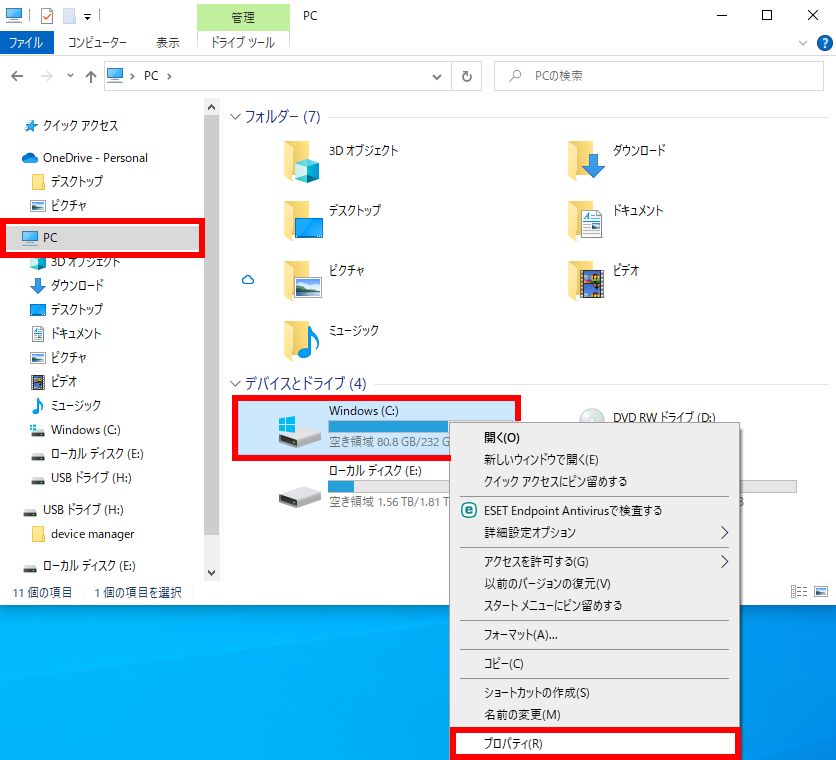
Task: Click Windows (C:) capacity usage bar
Action: coord(389,426)
